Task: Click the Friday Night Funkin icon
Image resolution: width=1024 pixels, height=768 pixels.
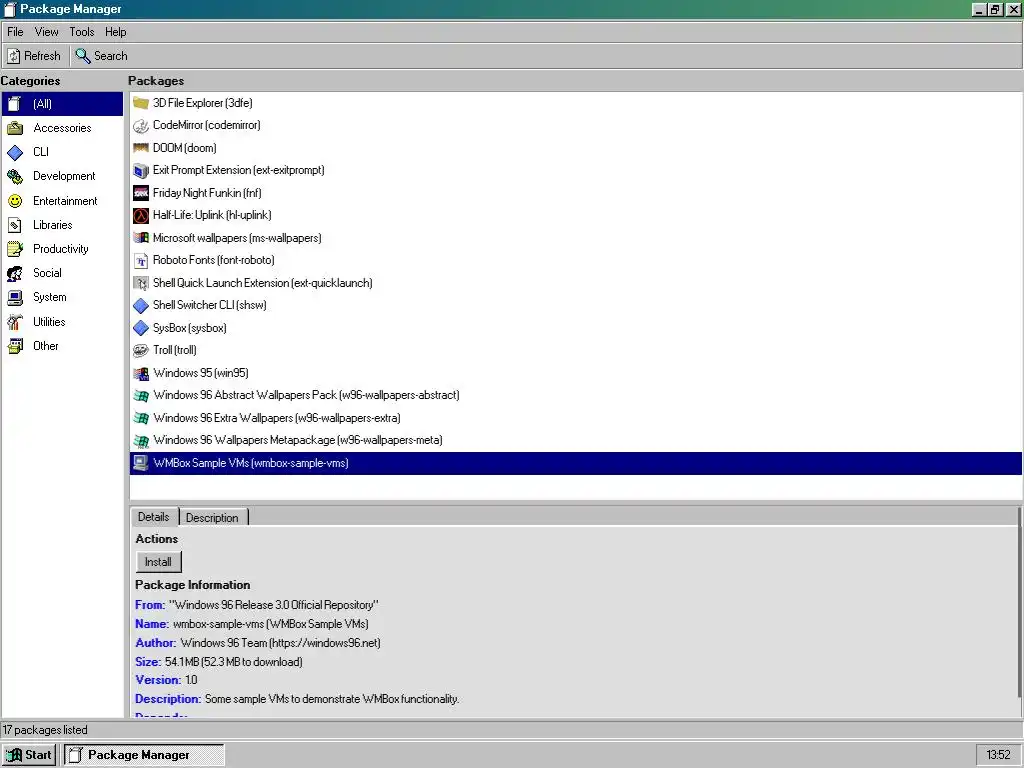Action: (x=141, y=193)
